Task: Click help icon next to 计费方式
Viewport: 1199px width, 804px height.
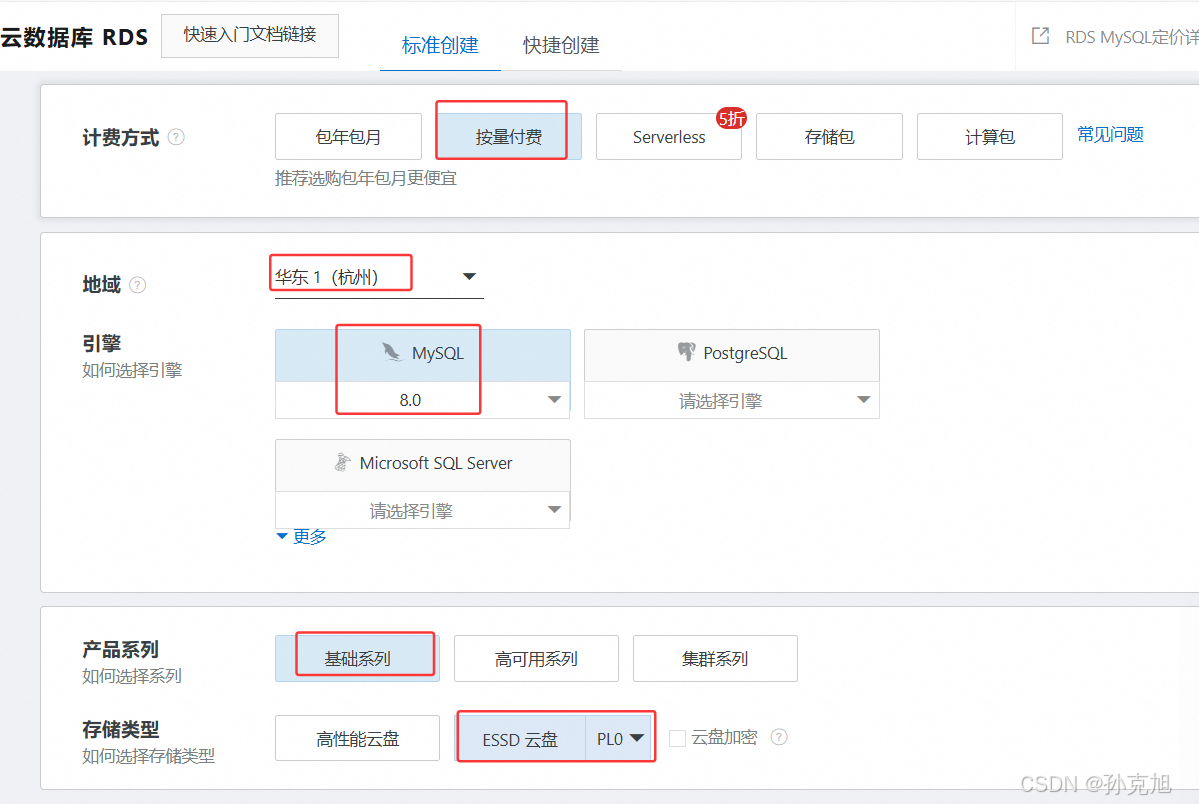Action: click(x=176, y=137)
